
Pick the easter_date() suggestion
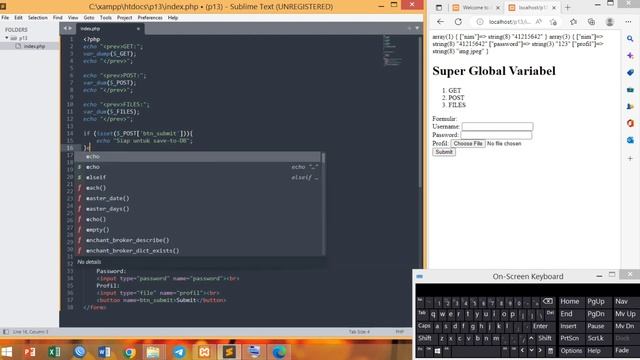coord(198,198)
